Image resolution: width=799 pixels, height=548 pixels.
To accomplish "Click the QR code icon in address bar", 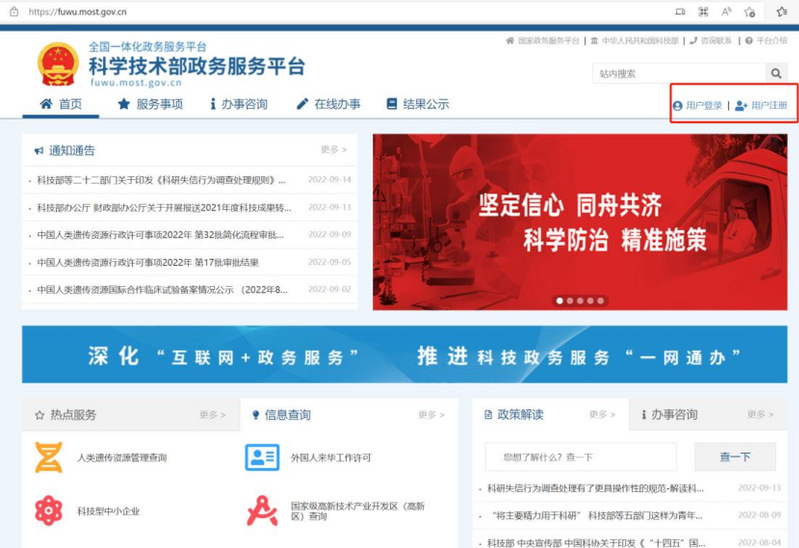I will pos(703,11).
